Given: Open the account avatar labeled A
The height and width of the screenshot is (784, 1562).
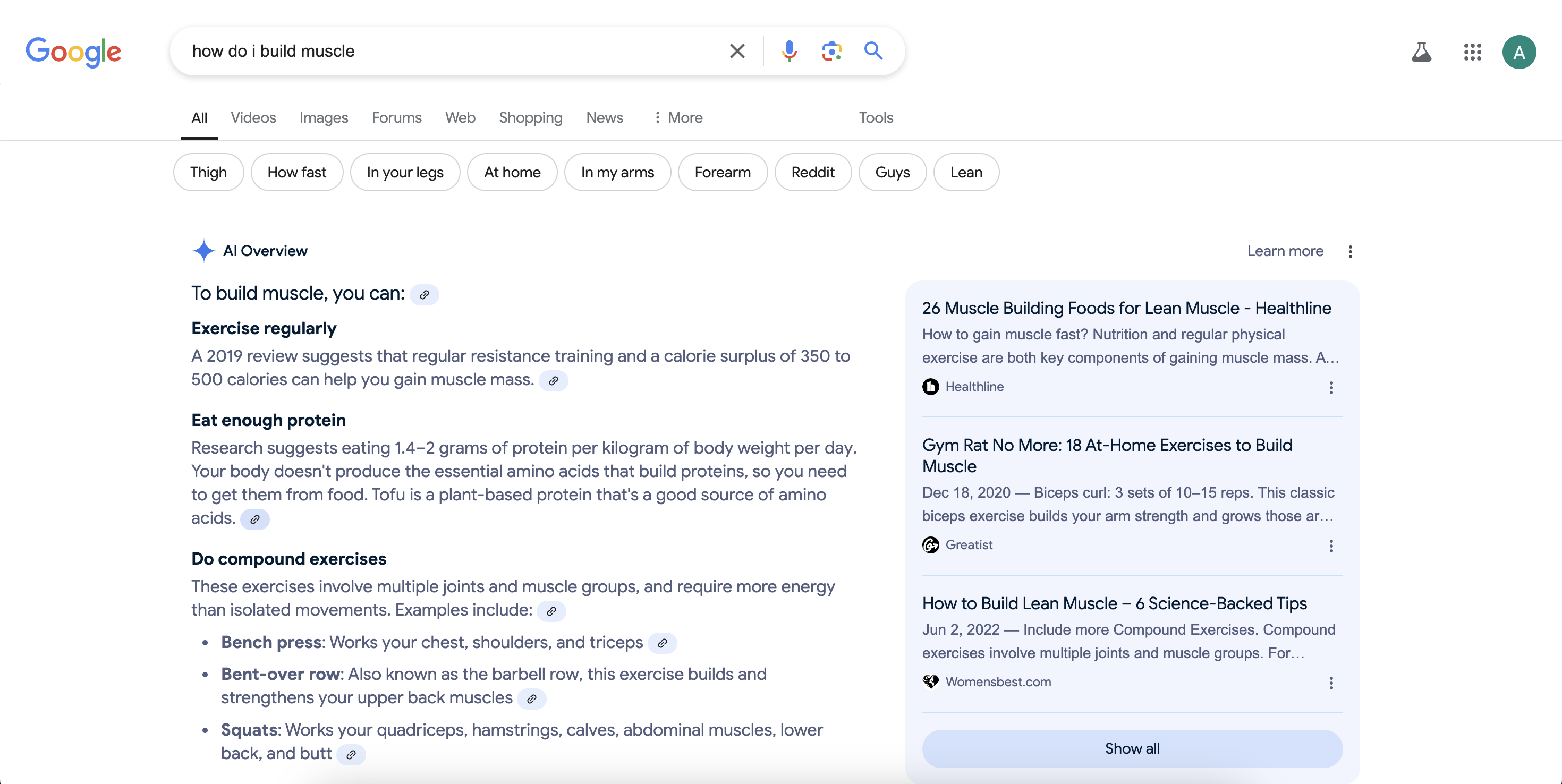Looking at the screenshot, I should (x=1519, y=52).
